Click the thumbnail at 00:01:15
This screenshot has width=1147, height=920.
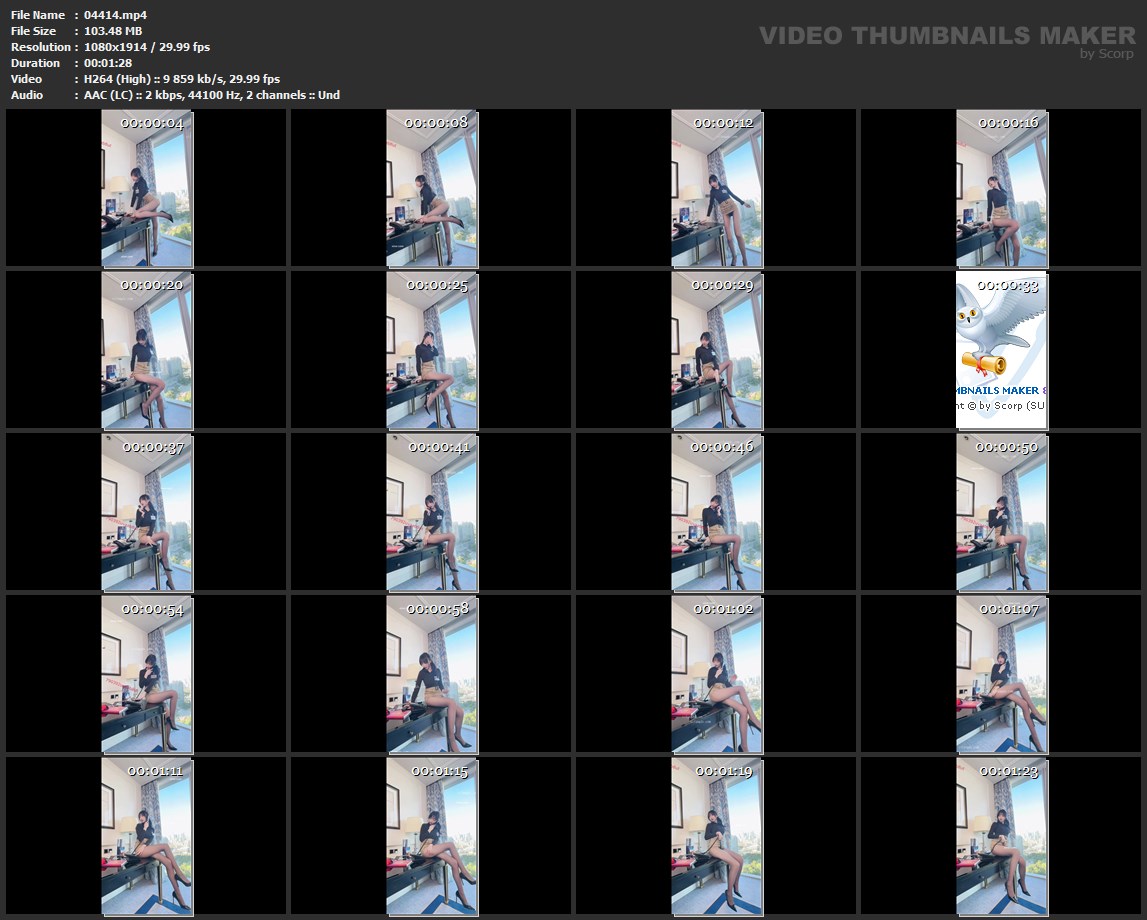coord(432,837)
